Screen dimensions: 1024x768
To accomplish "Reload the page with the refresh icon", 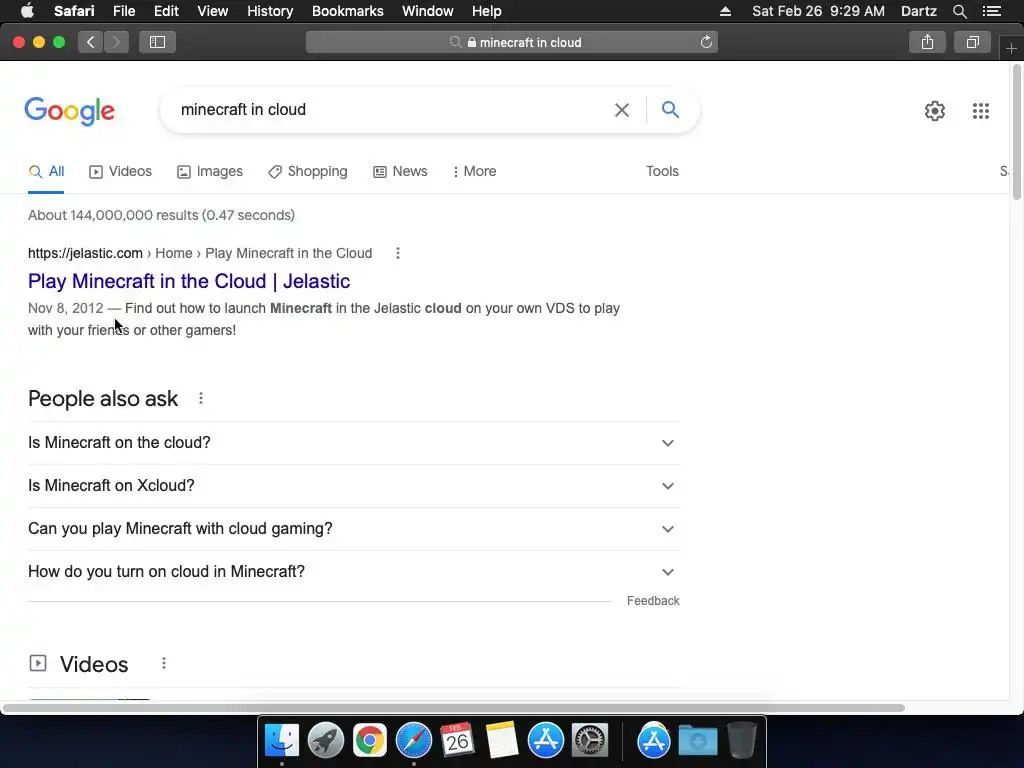I will [x=706, y=42].
